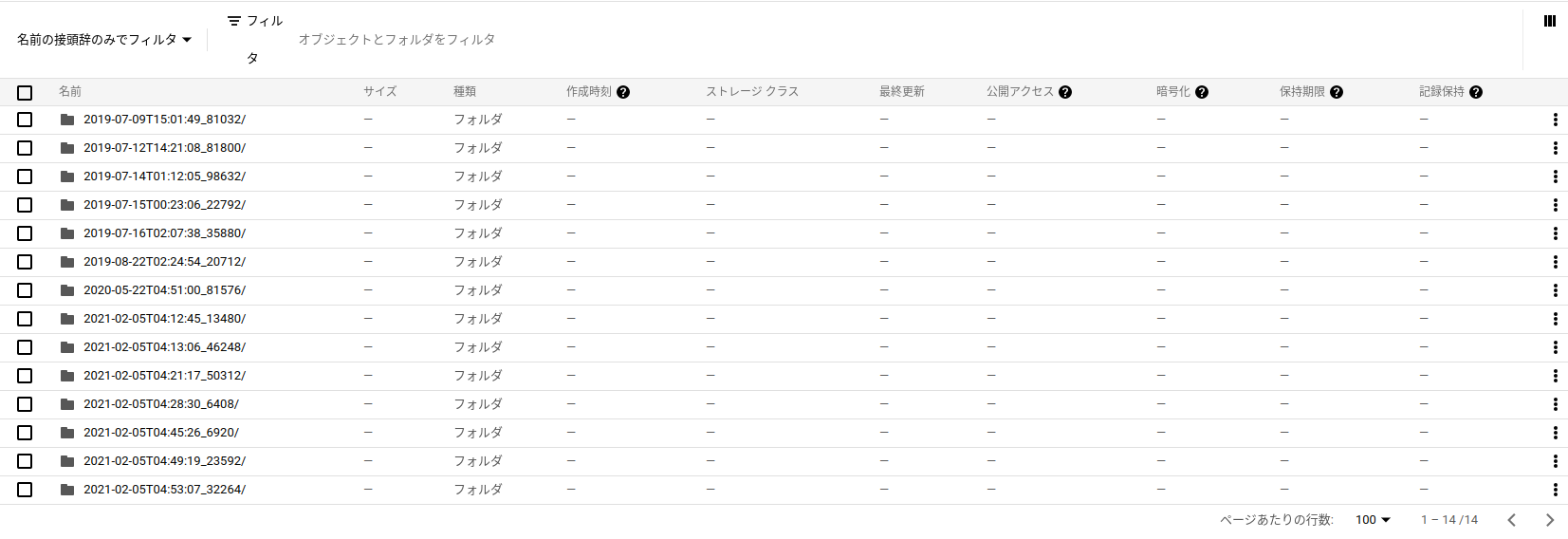Check the box for 2021-02-05T04:53:07_32264
The width and height of the screenshot is (1568, 539).
(25, 490)
